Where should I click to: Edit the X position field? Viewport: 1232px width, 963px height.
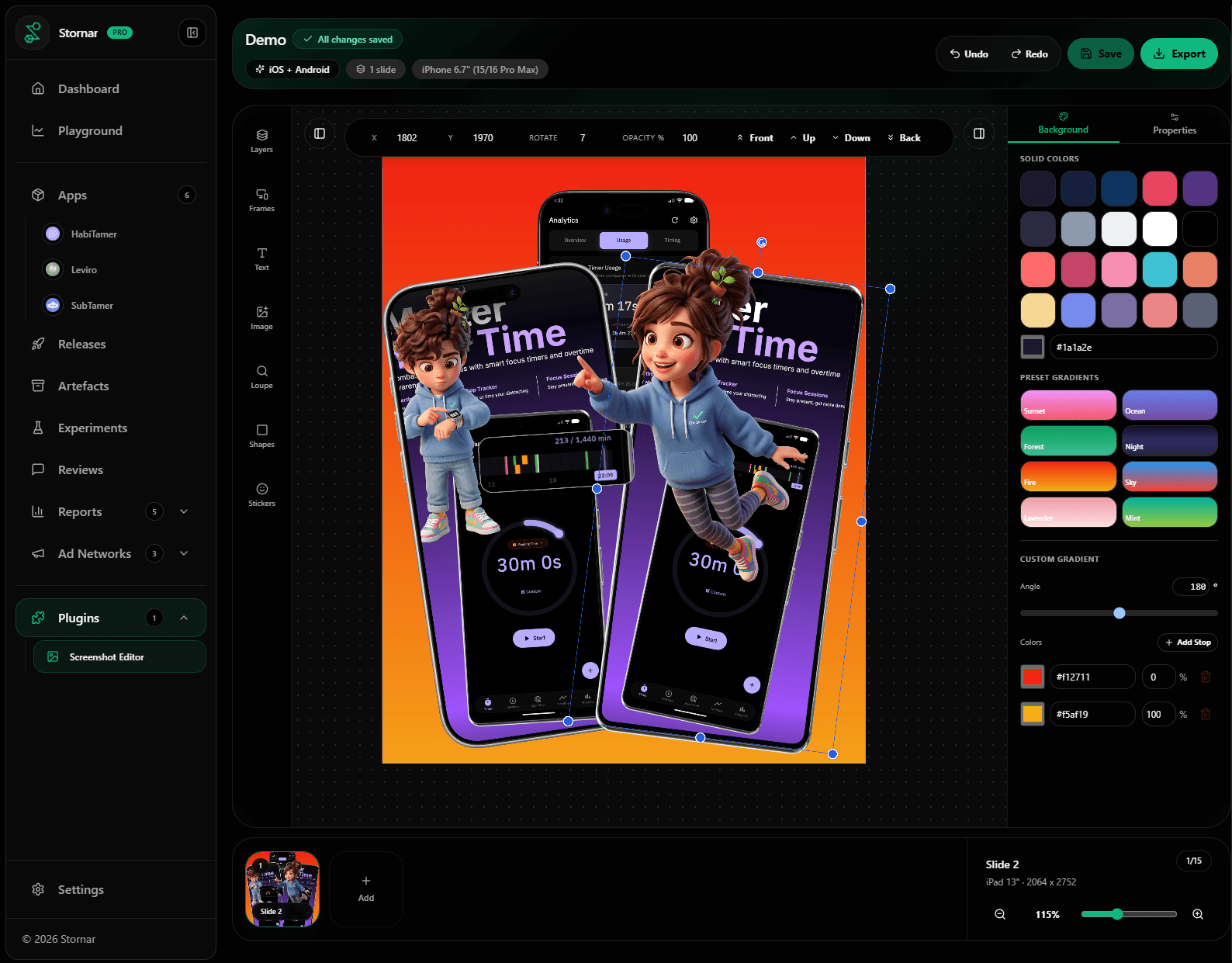click(x=407, y=138)
